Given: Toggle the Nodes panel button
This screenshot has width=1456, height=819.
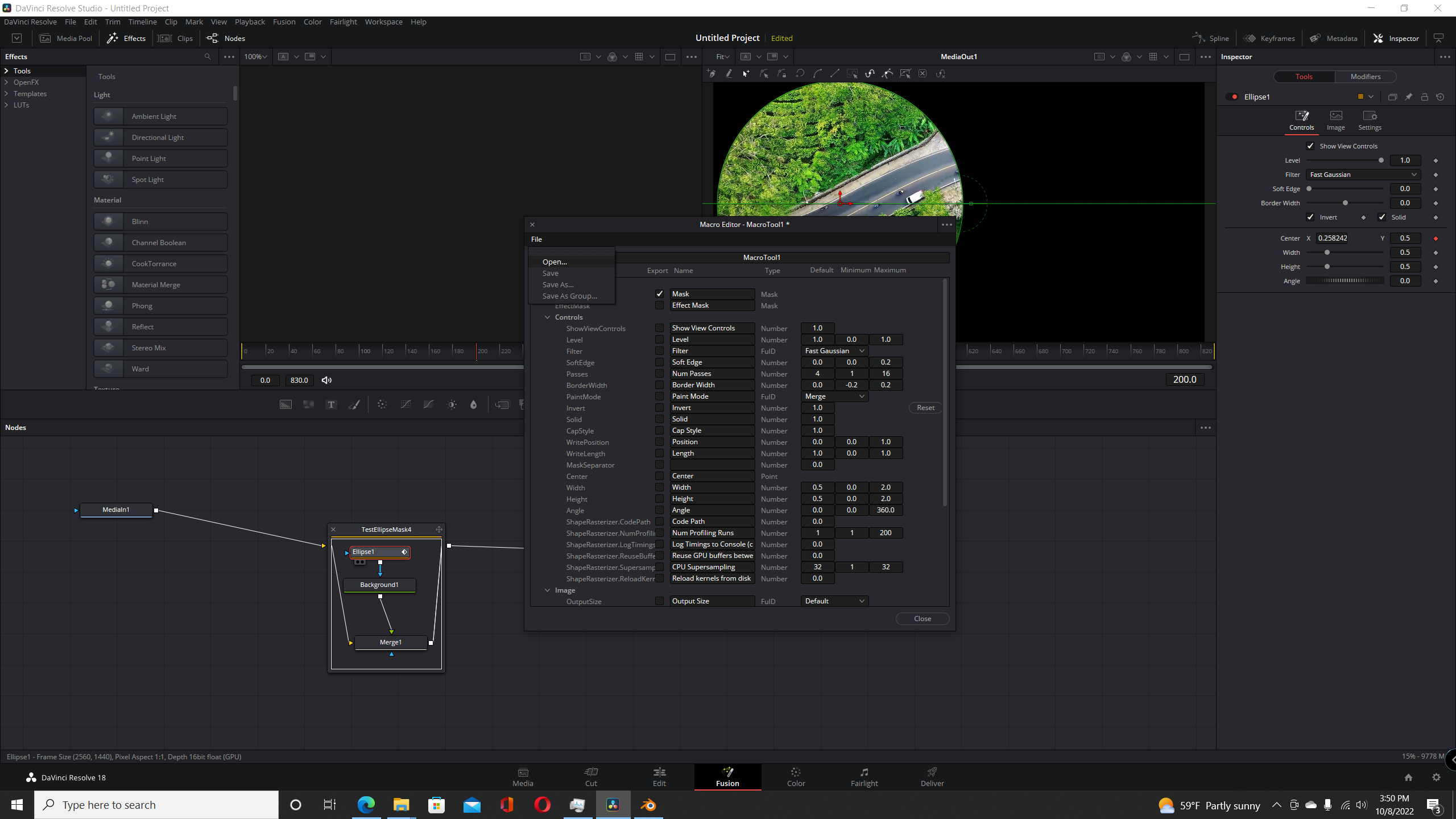Looking at the screenshot, I should point(226,38).
